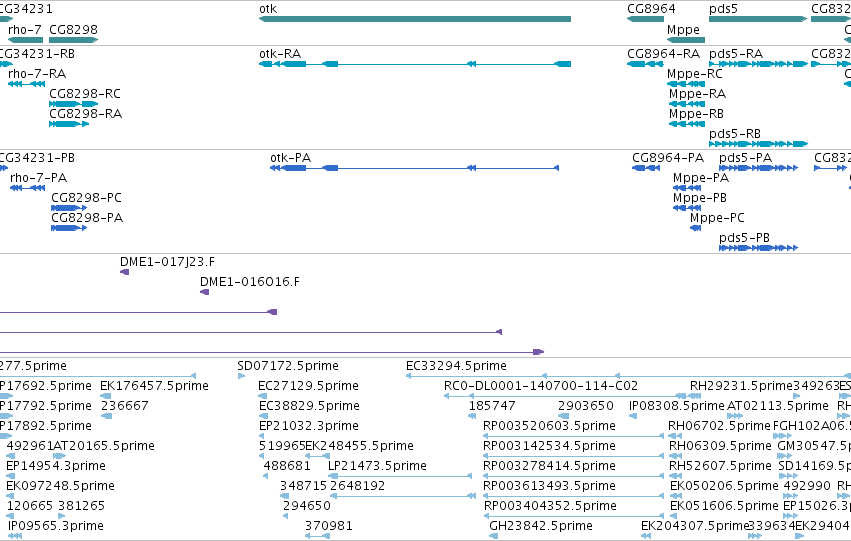
Task: Click the CG8964-PA protein feature
Action: click(646, 168)
